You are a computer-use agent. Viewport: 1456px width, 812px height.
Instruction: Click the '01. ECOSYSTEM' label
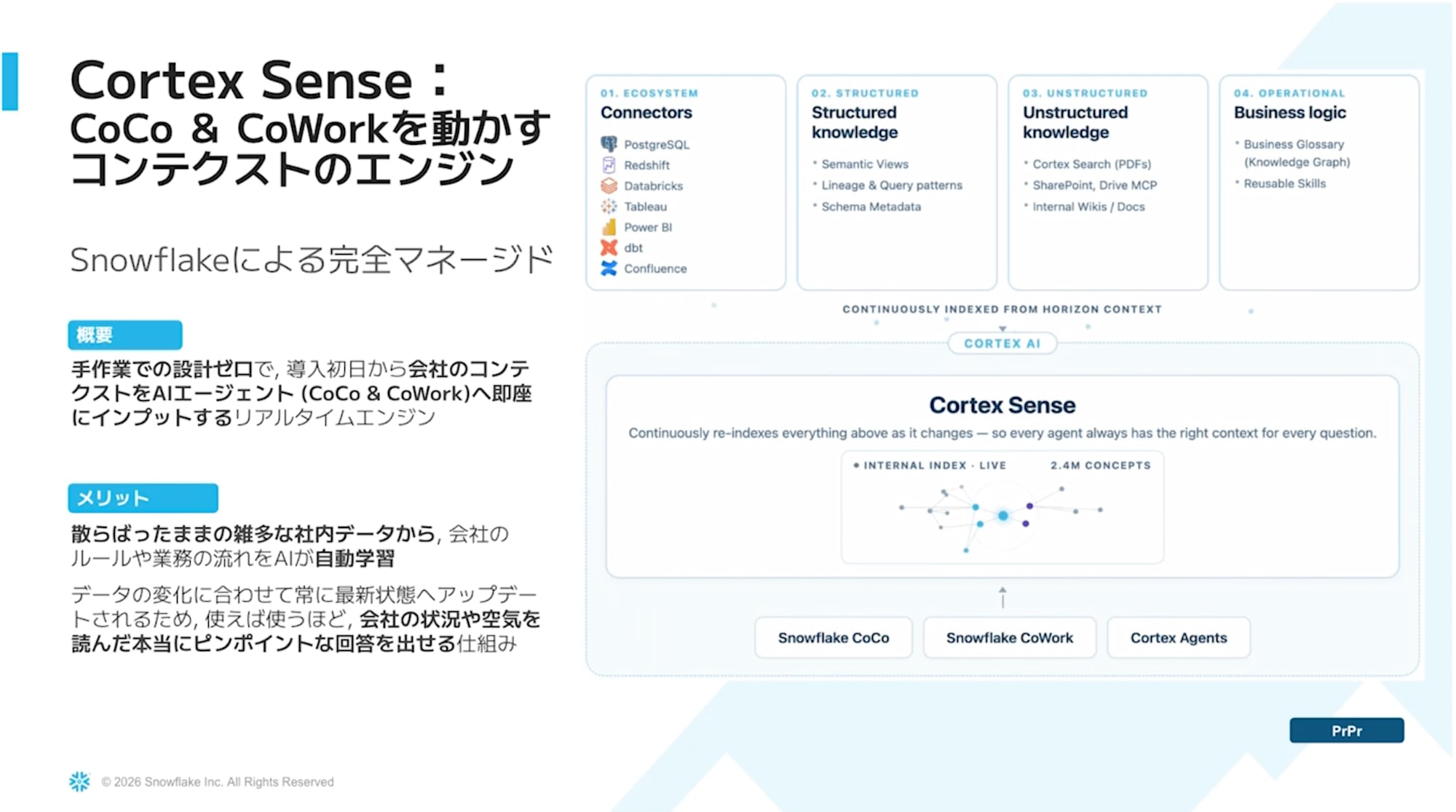(649, 93)
